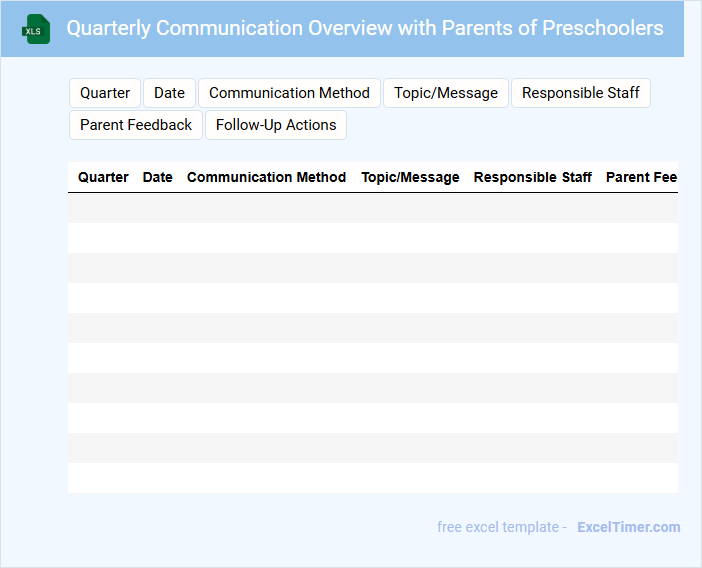702x568 pixels.
Task: Click the Date tag button
Action: point(169,93)
